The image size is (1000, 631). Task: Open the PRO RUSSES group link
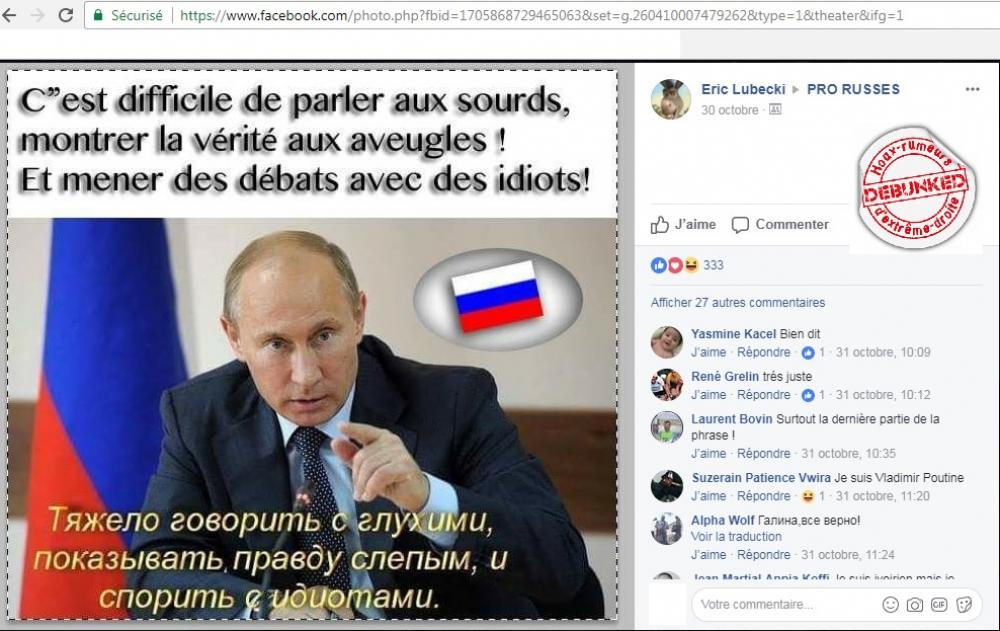pos(853,89)
